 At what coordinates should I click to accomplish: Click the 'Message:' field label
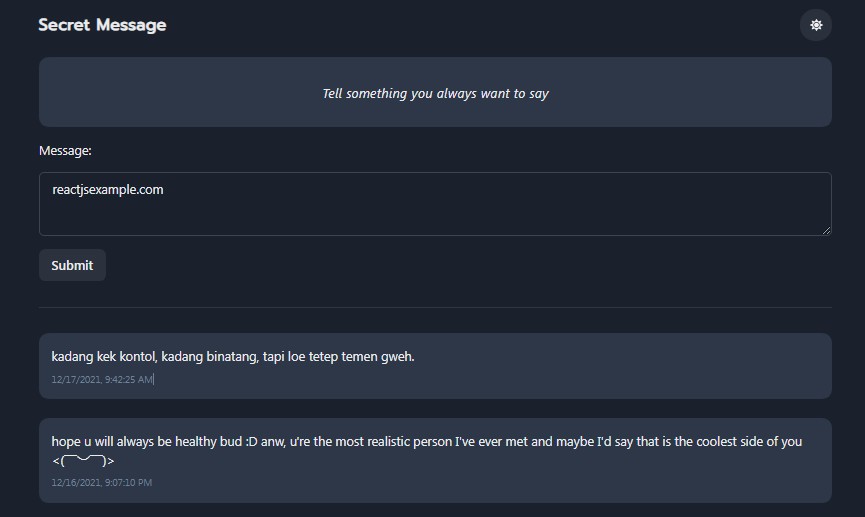65,150
